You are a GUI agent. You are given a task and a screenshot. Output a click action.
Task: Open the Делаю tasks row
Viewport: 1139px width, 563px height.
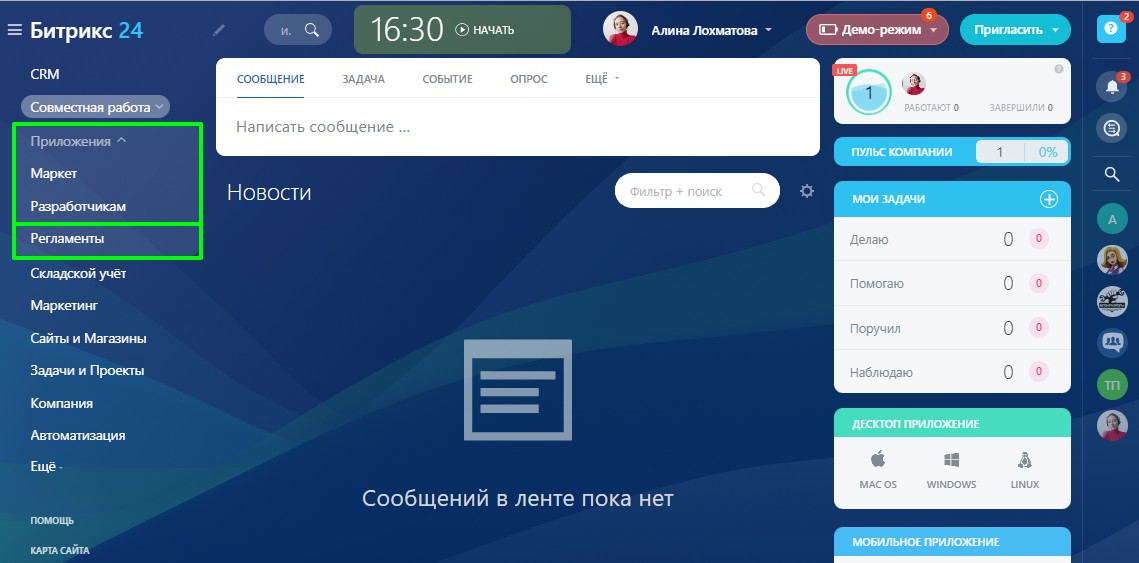(x=952, y=239)
